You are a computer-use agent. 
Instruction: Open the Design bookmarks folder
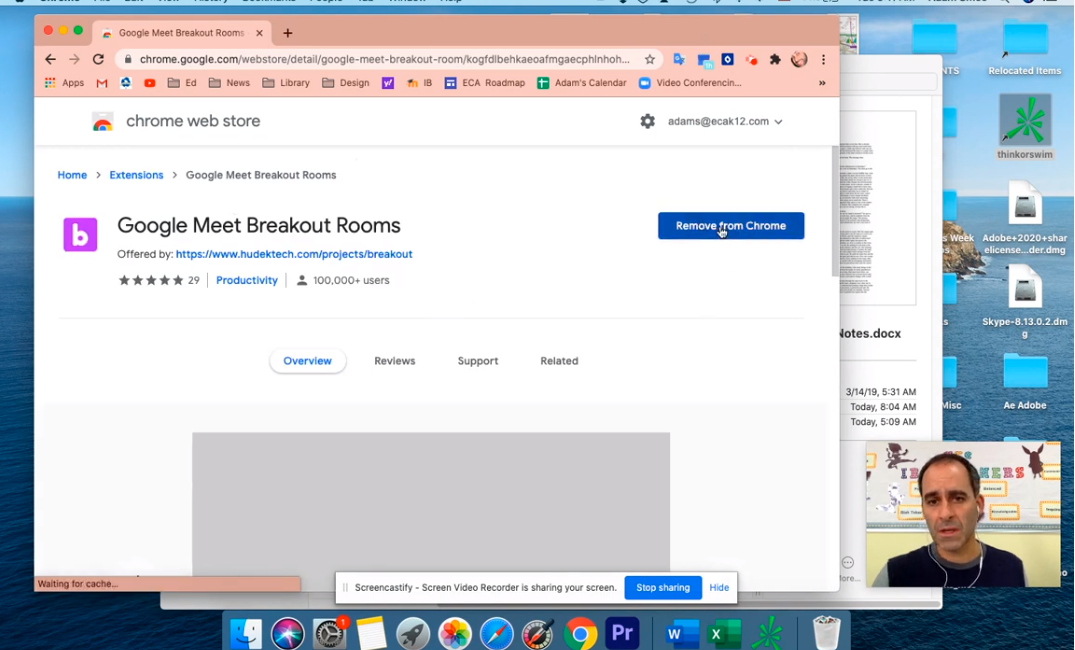346,83
